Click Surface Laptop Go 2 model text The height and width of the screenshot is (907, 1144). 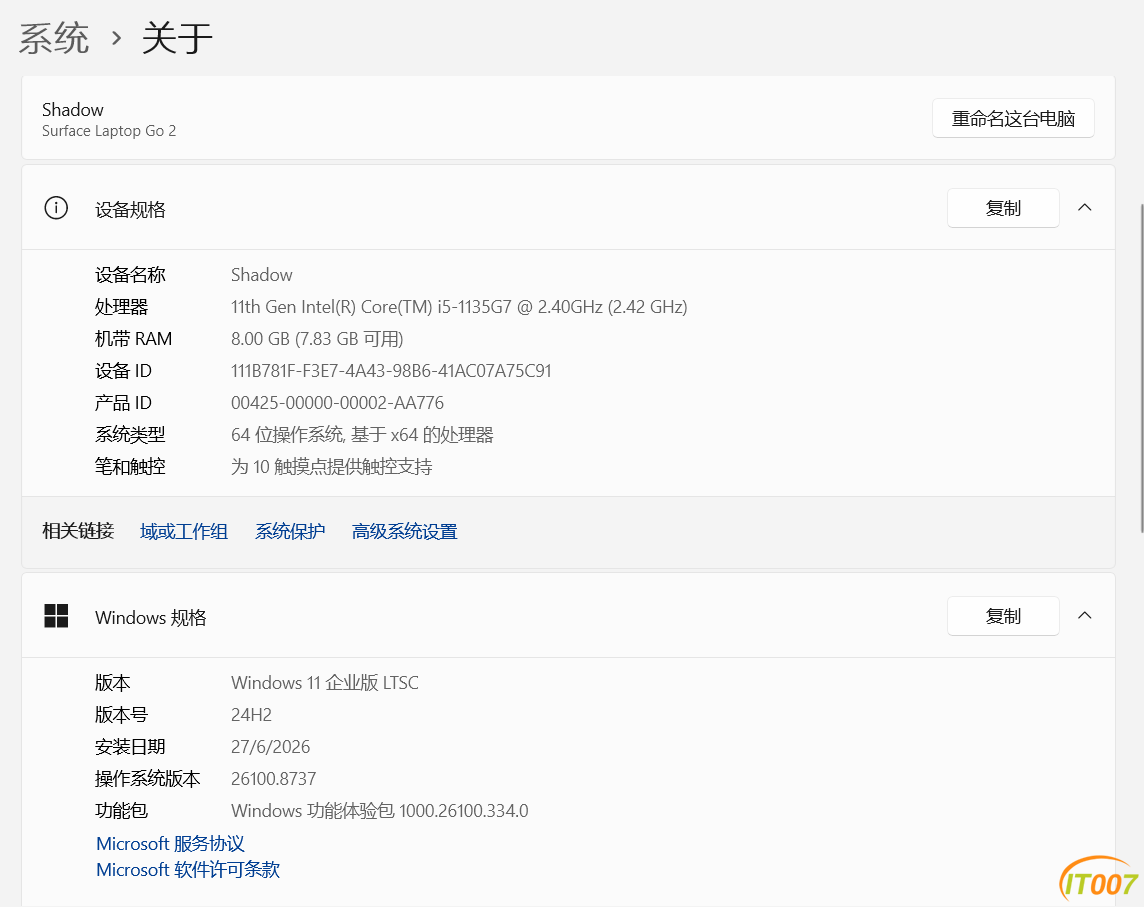[x=109, y=131]
